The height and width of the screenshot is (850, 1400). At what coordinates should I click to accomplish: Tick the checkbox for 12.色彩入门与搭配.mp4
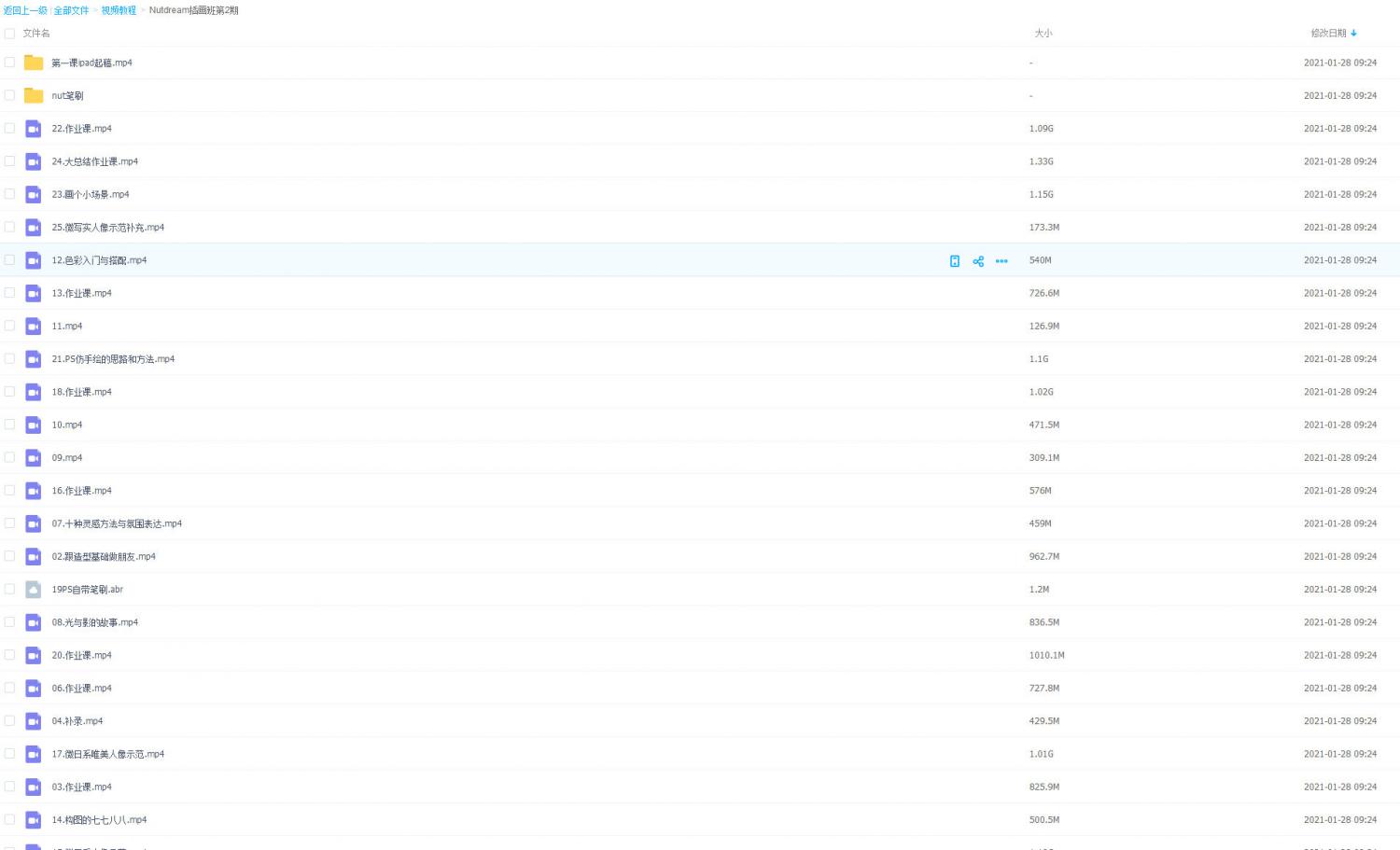point(9,260)
